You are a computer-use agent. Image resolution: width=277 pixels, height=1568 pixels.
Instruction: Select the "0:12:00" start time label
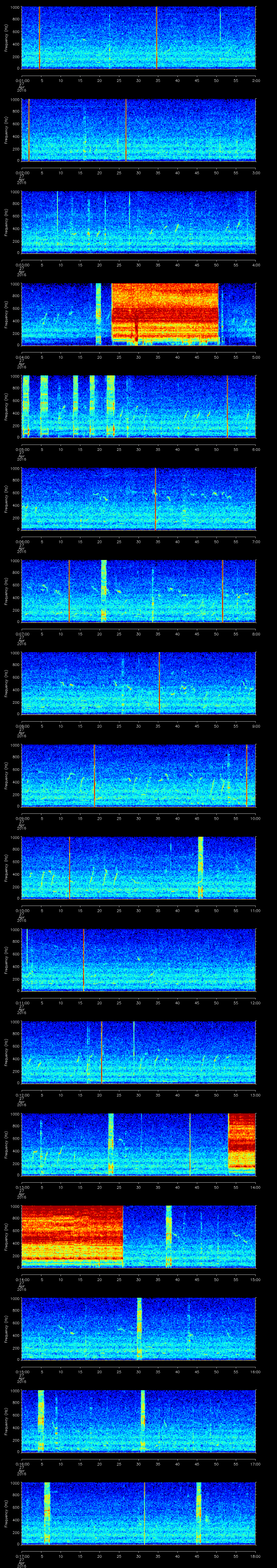[22, 1095]
